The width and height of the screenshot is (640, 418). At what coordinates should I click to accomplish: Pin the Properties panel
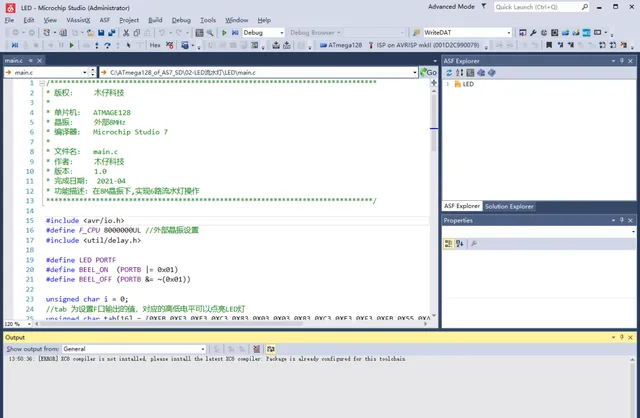point(622,220)
